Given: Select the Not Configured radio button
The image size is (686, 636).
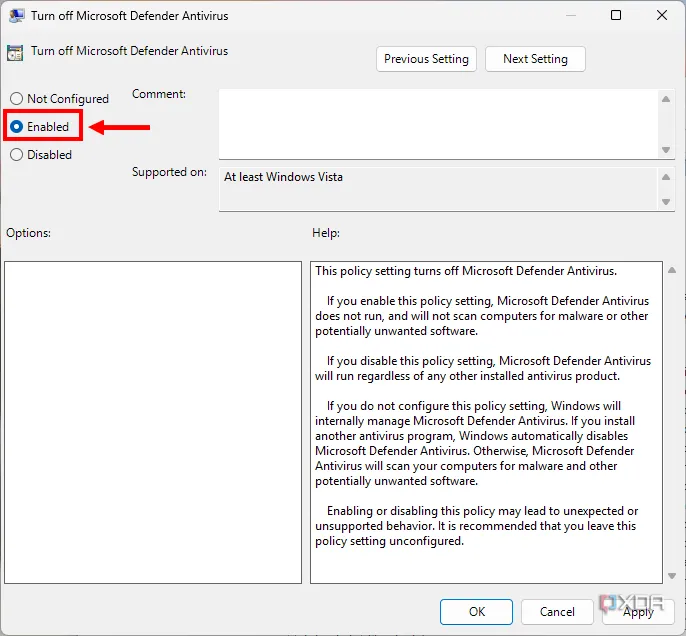Looking at the screenshot, I should [60, 99].
